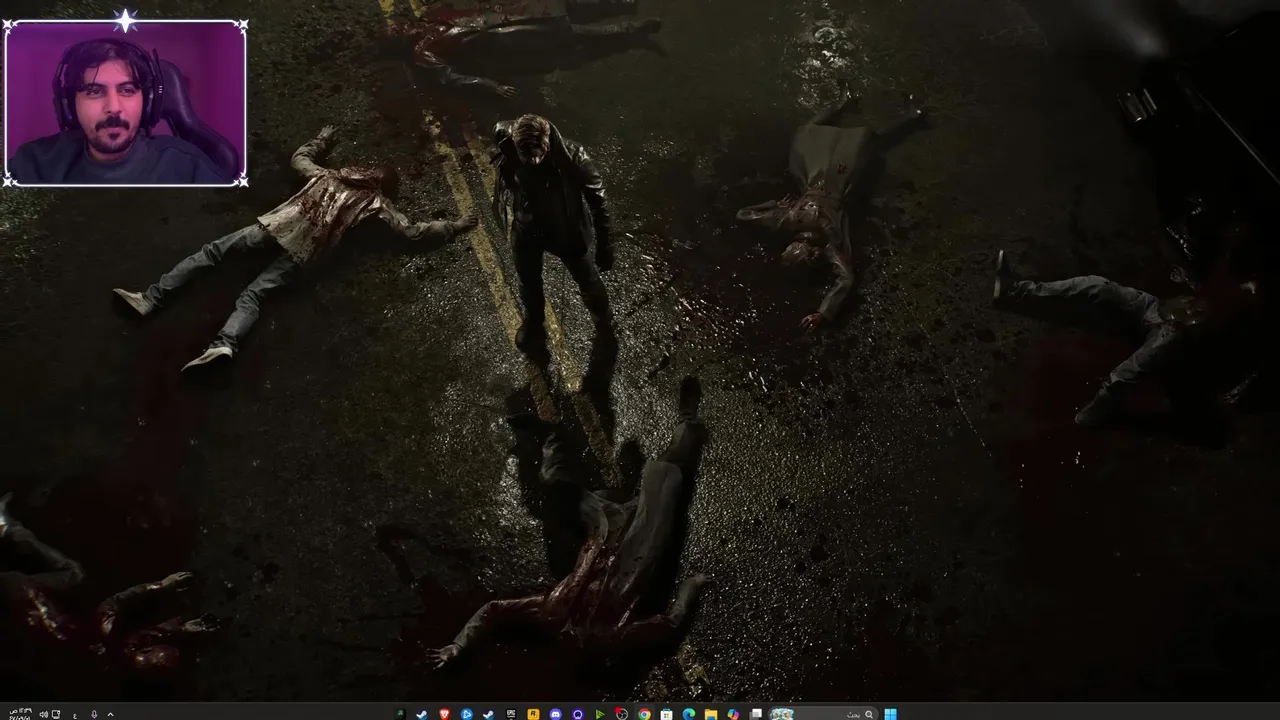
Task: Open Microsoft Store from the taskbar
Action: pos(667,714)
